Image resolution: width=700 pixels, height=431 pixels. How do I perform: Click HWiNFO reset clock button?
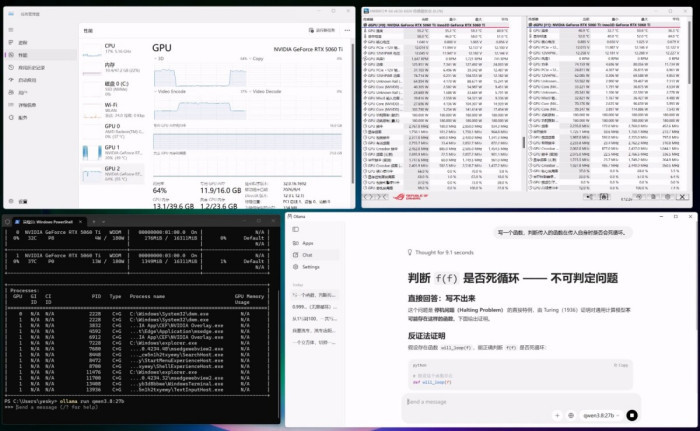pyautogui.click(x=639, y=197)
